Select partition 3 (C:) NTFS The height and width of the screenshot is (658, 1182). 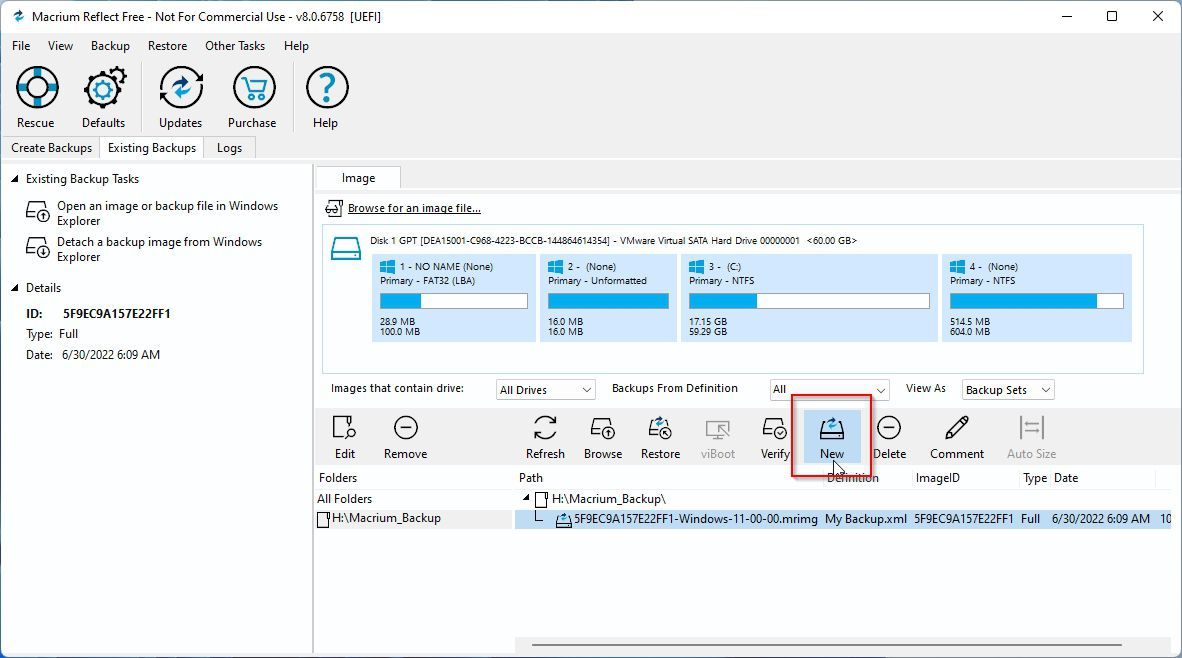[x=809, y=298]
